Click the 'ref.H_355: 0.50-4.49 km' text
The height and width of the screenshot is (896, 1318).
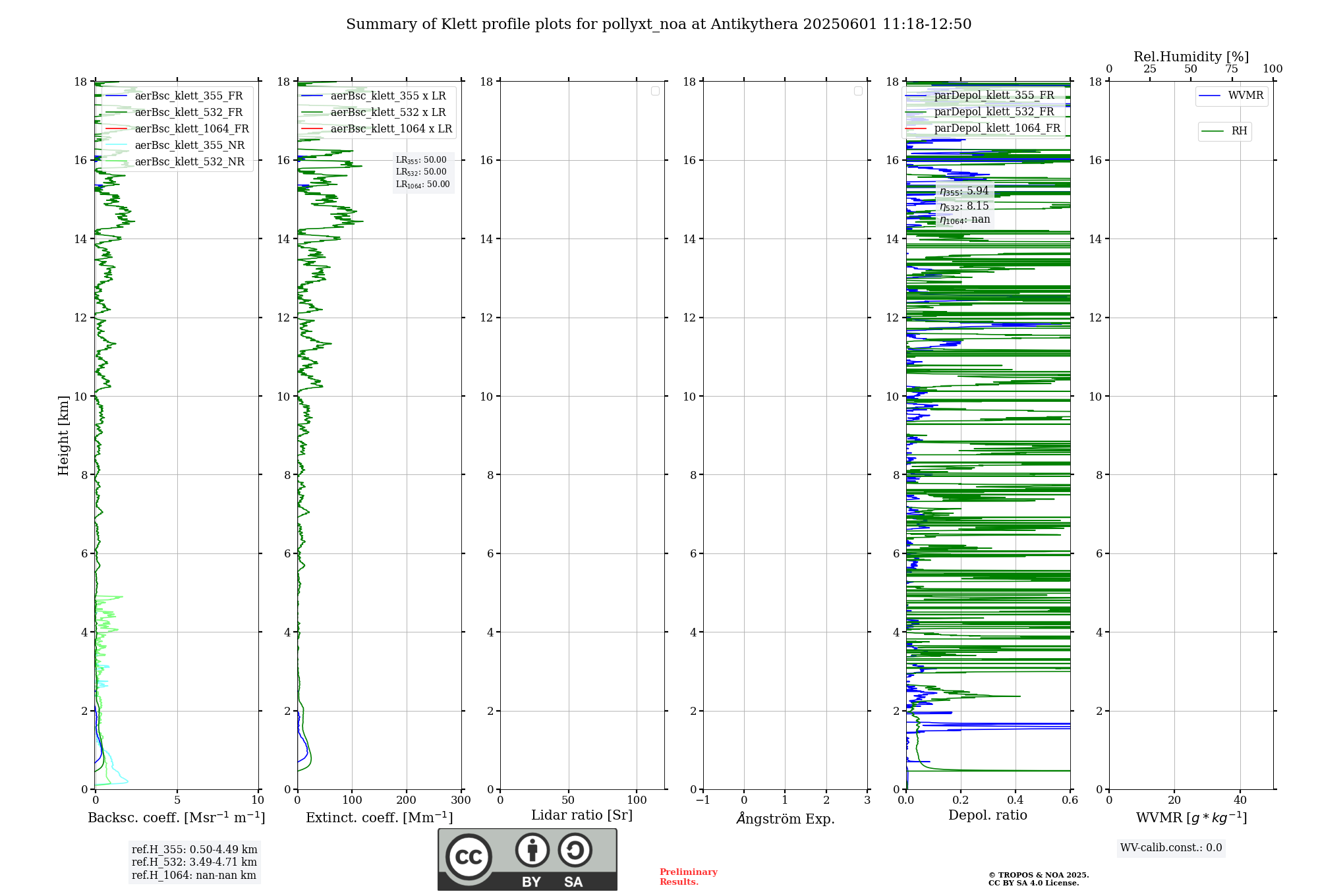(194, 850)
